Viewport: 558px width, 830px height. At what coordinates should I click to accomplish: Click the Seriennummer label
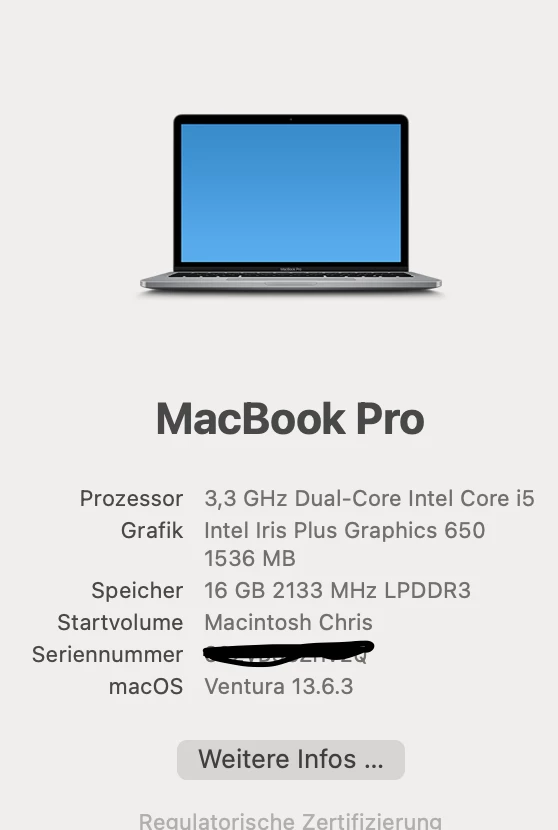pos(107,655)
